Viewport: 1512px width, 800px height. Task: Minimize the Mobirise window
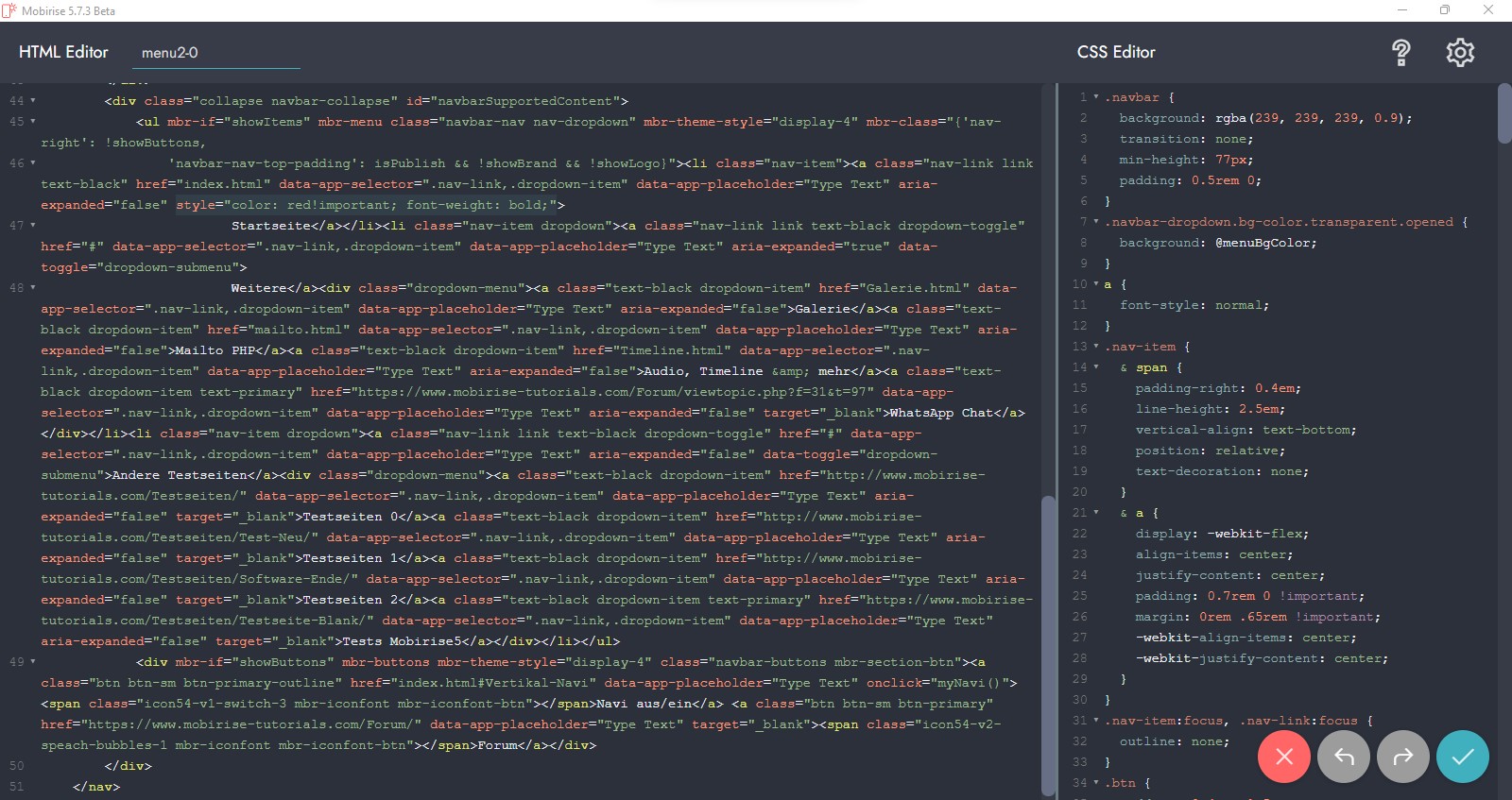click(x=1402, y=10)
